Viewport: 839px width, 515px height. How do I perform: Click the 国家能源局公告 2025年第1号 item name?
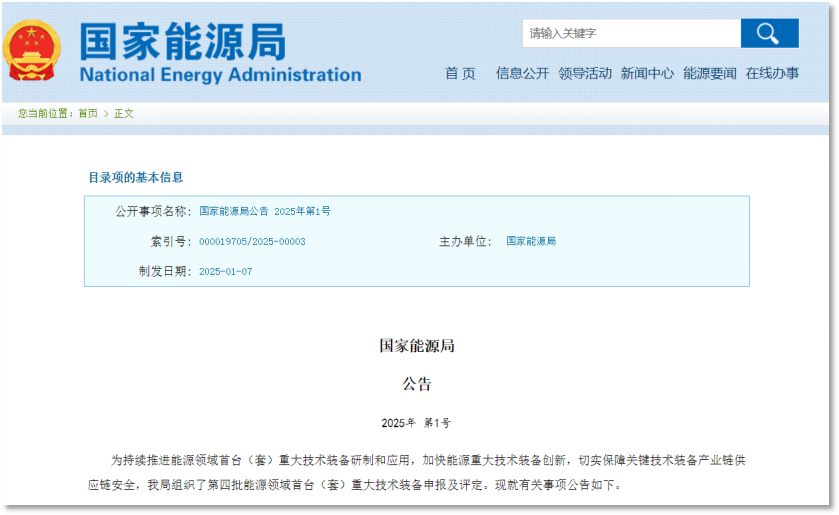click(x=265, y=211)
